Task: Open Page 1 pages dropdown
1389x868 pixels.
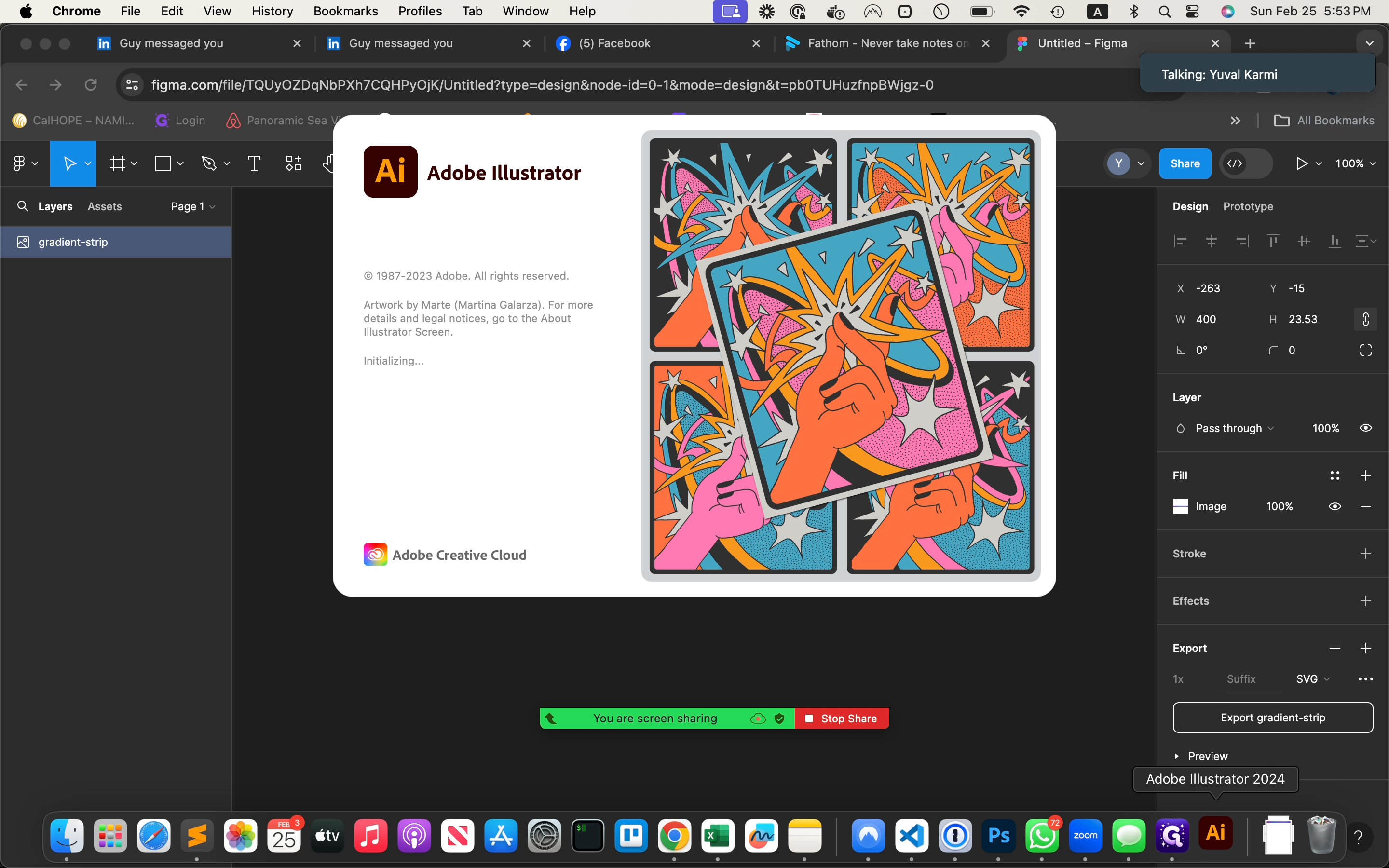Action: click(x=193, y=206)
